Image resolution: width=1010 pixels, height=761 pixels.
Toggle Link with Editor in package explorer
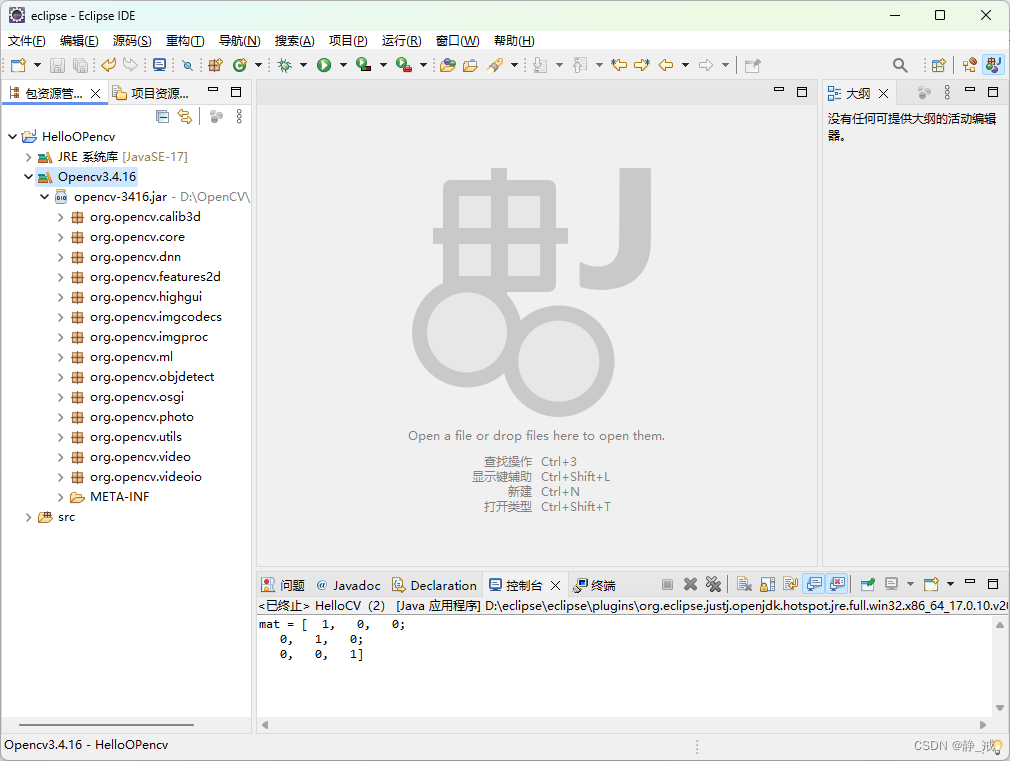(186, 116)
